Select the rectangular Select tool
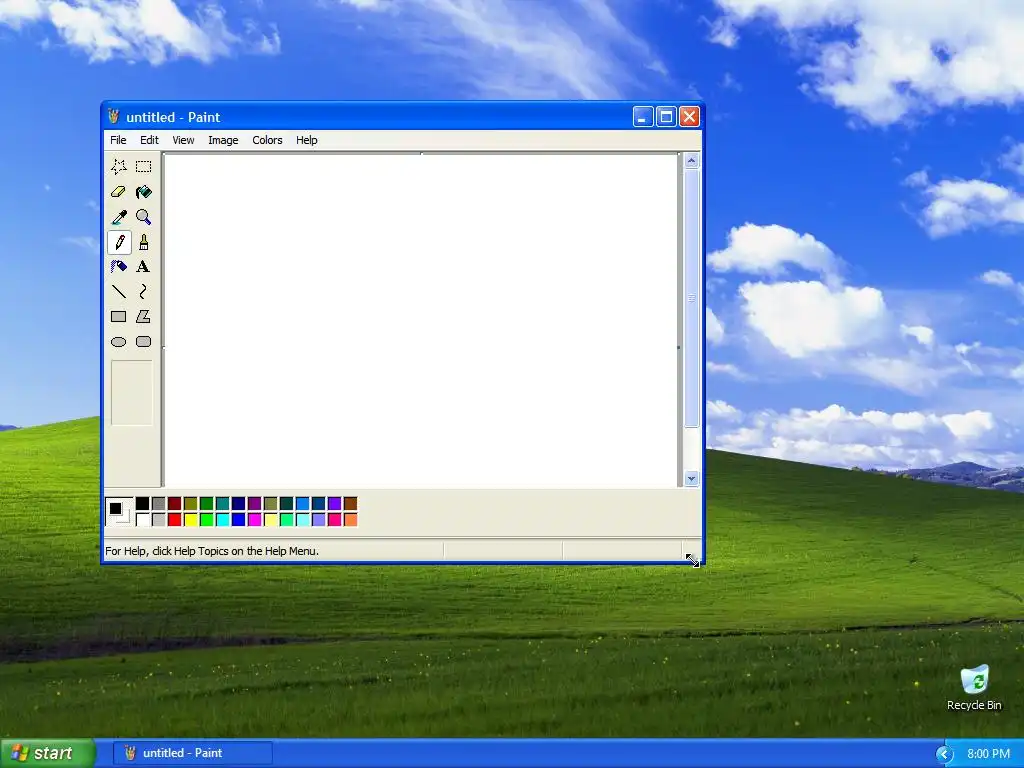Image resolution: width=1024 pixels, height=768 pixels. coord(144,167)
